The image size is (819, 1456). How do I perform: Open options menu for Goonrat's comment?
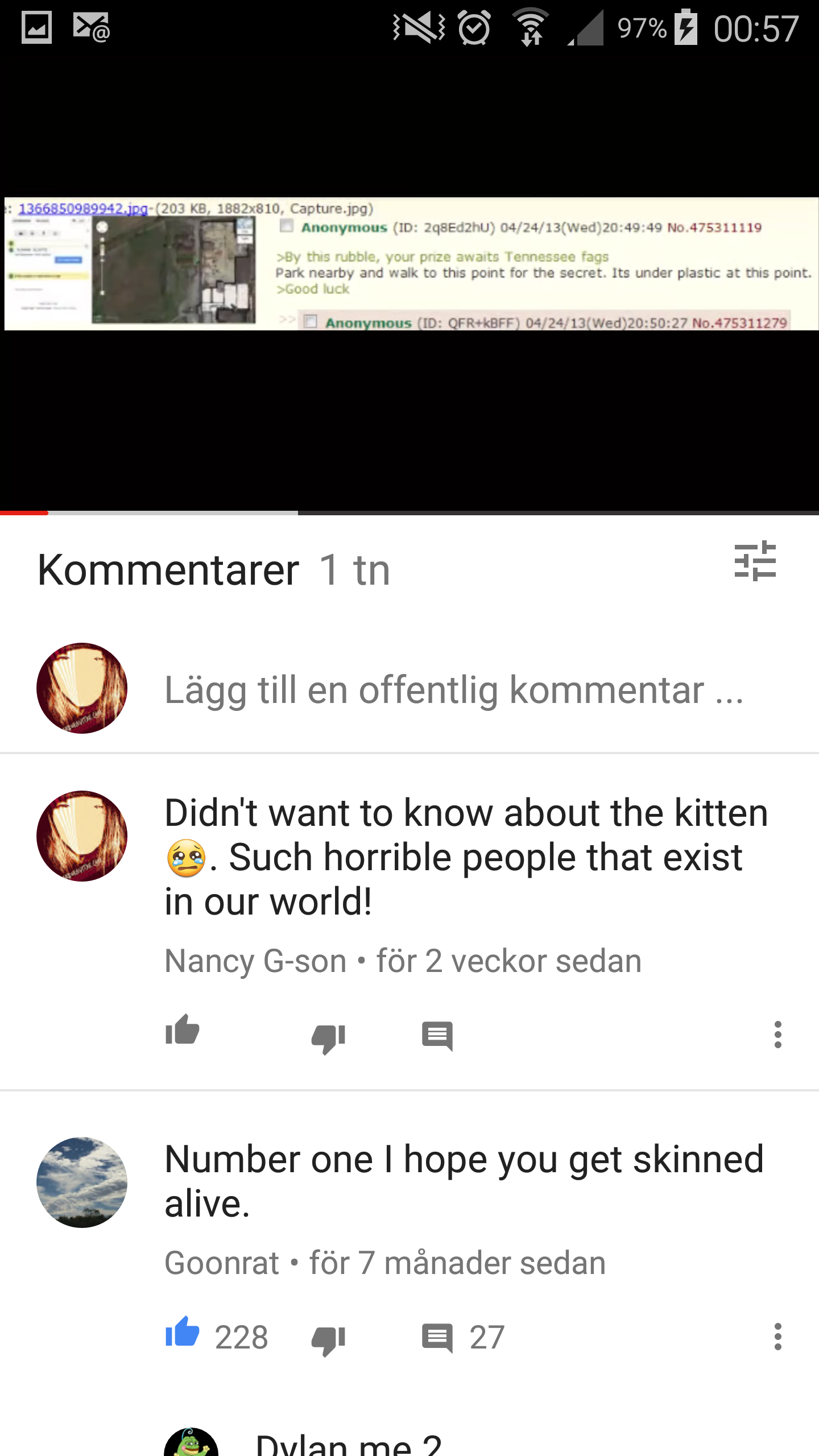pos(777,1337)
